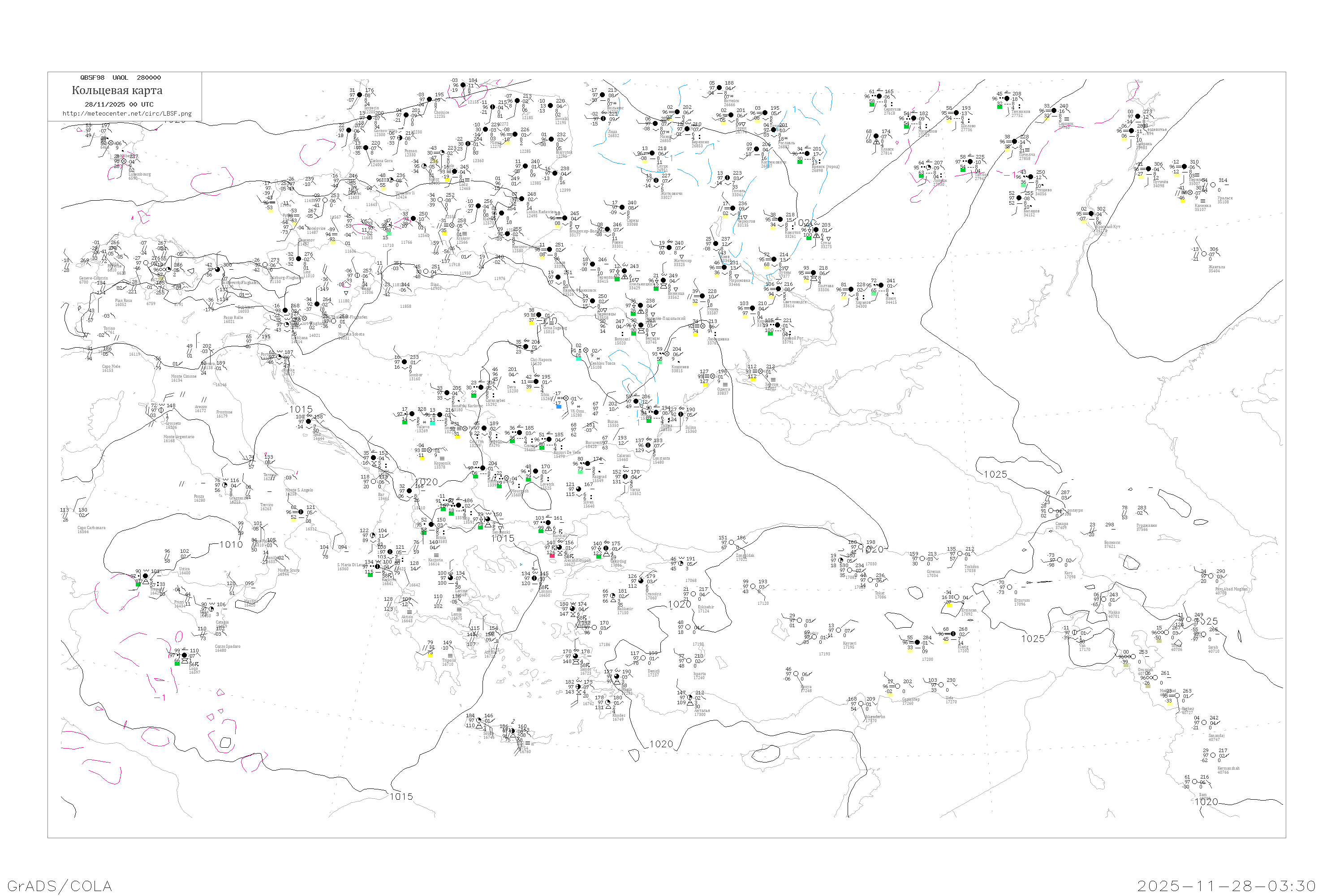Viewport: 1344px width, 896px height.
Task: Click the open station circle at Kermanshah
Action: (1214, 755)
